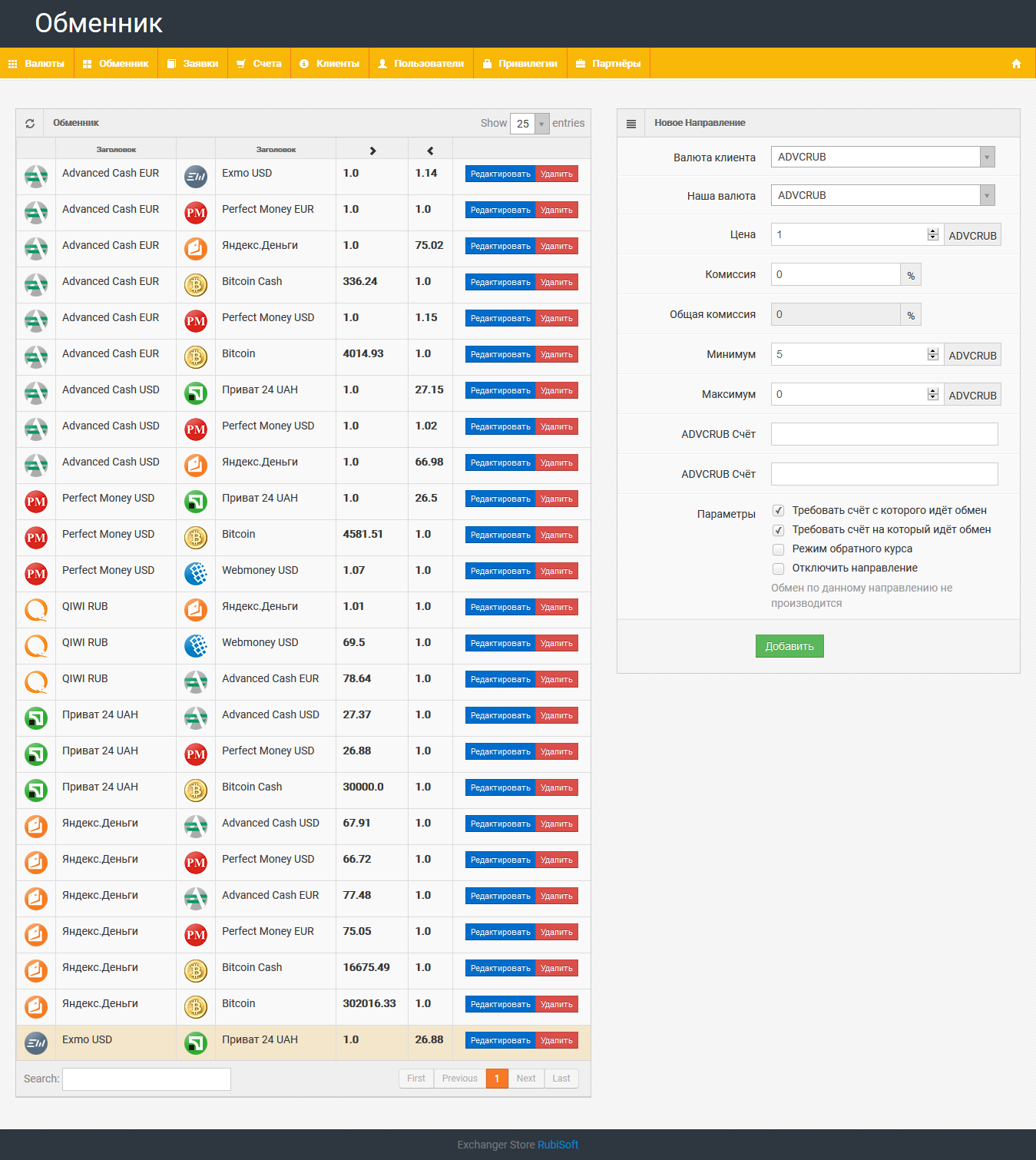The image size is (1036, 1160).
Task: Click Exmo icon next to Exmo USD at rate 1.14
Action: [196, 177]
